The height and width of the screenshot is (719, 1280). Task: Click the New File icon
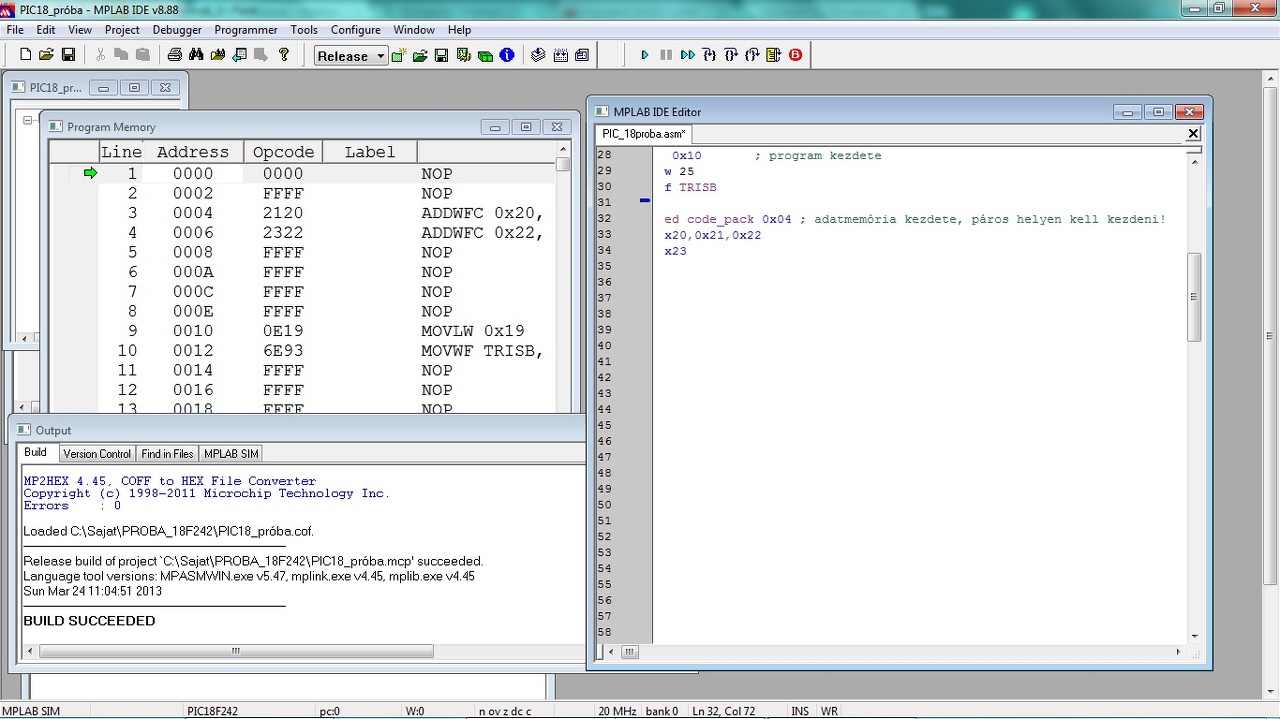click(x=26, y=55)
